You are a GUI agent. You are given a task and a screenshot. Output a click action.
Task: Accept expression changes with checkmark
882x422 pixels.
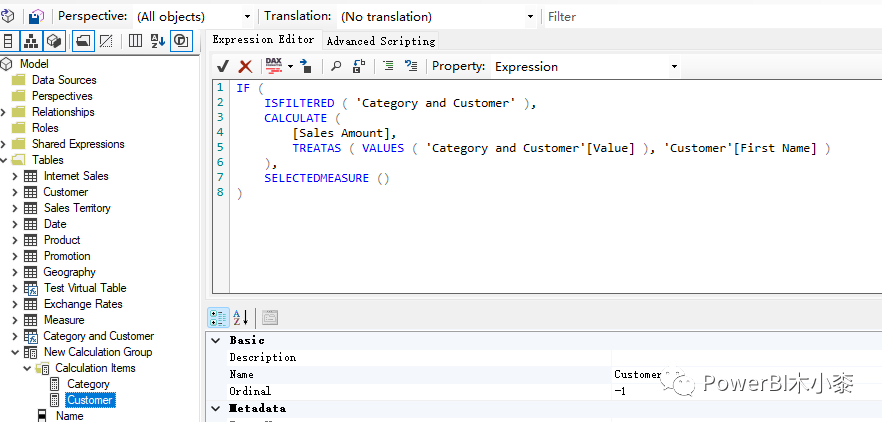coord(223,66)
